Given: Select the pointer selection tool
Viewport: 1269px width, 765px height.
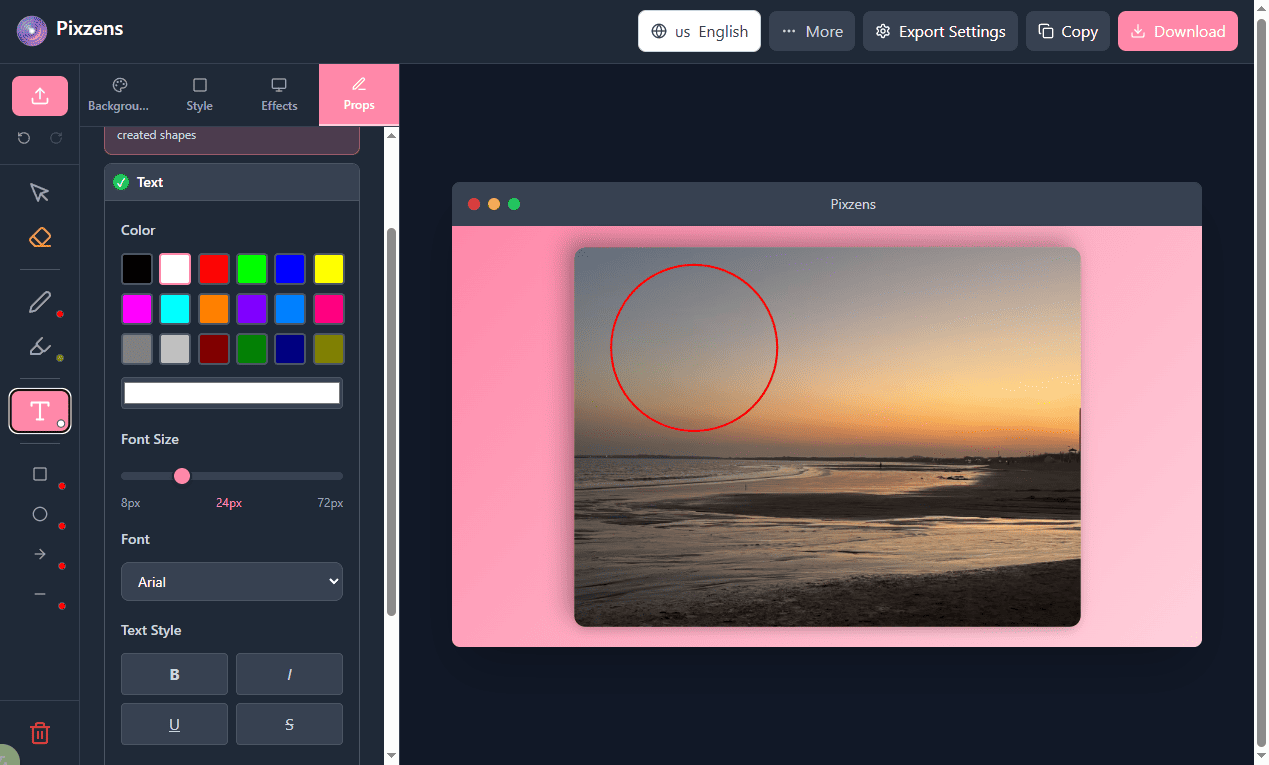Looking at the screenshot, I should click(x=39, y=191).
